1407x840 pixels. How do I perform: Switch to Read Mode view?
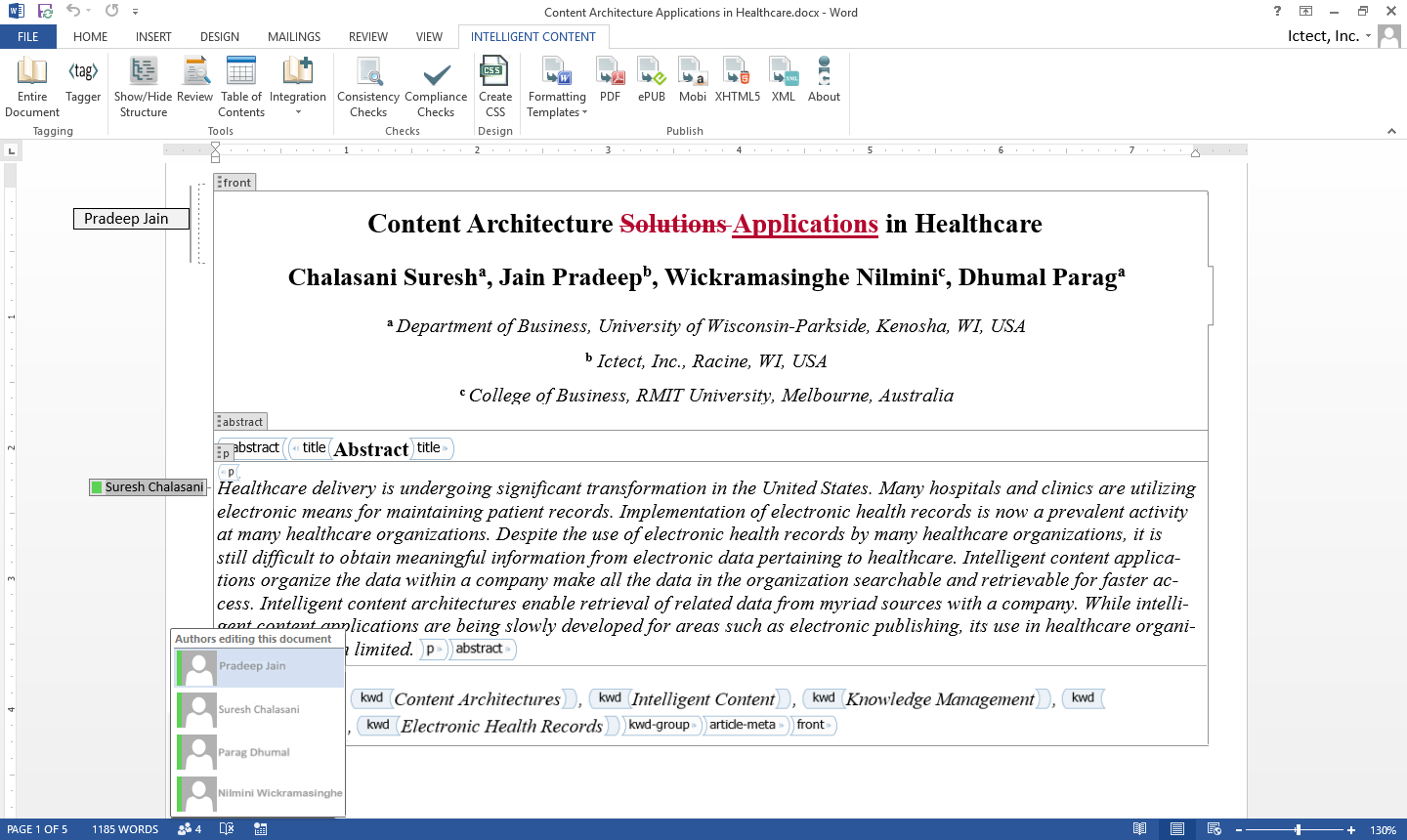click(x=1139, y=829)
